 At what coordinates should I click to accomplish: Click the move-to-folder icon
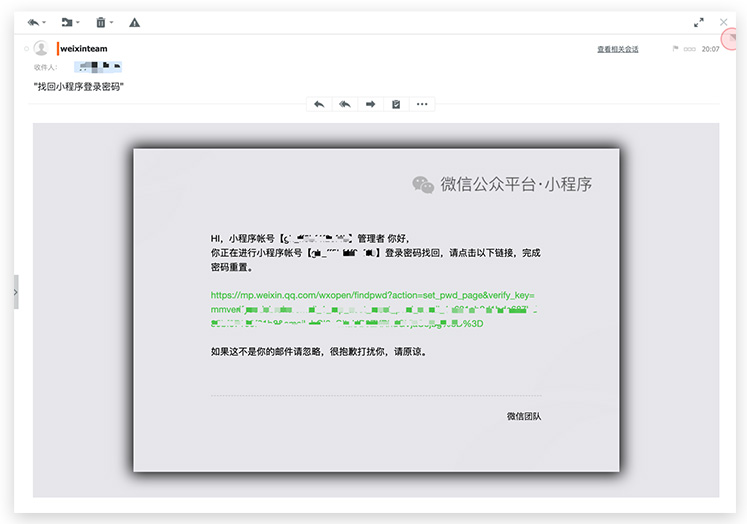click(66, 22)
